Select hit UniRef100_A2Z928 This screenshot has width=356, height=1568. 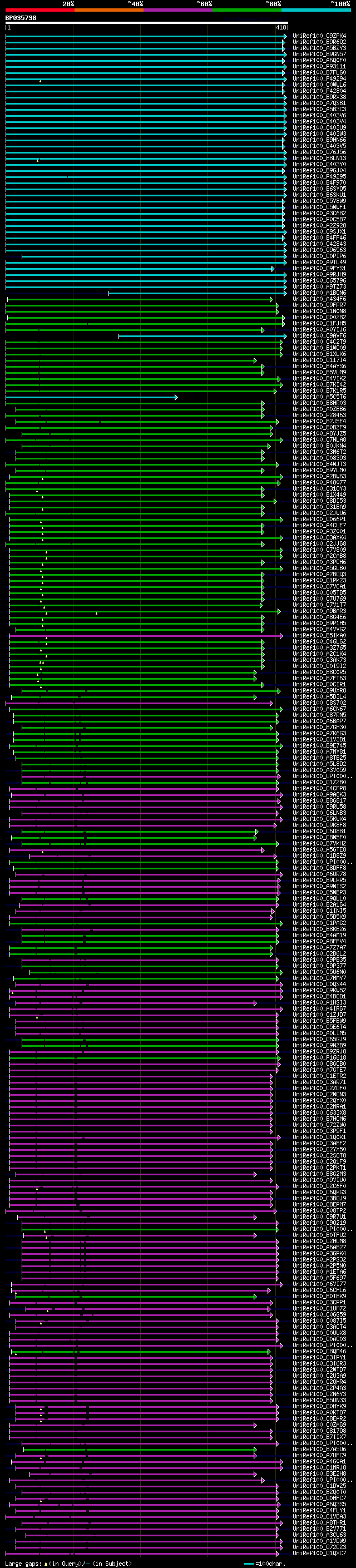pyautogui.click(x=319, y=225)
